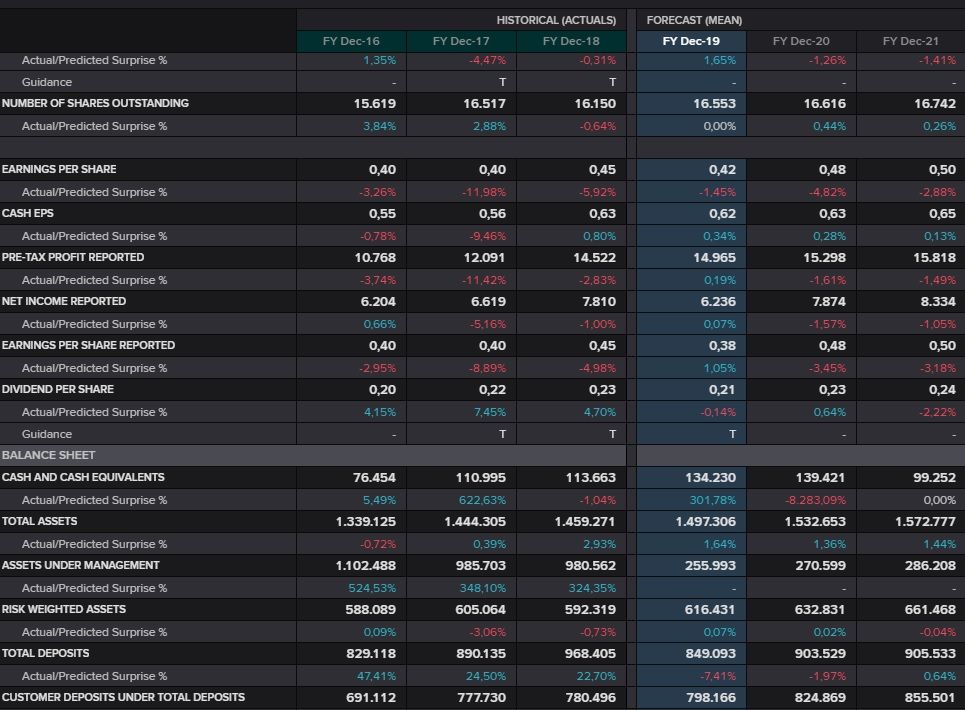Click the top Guidance T marker for FY Dec-18
This screenshot has height=710, width=965.
(612, 82)
